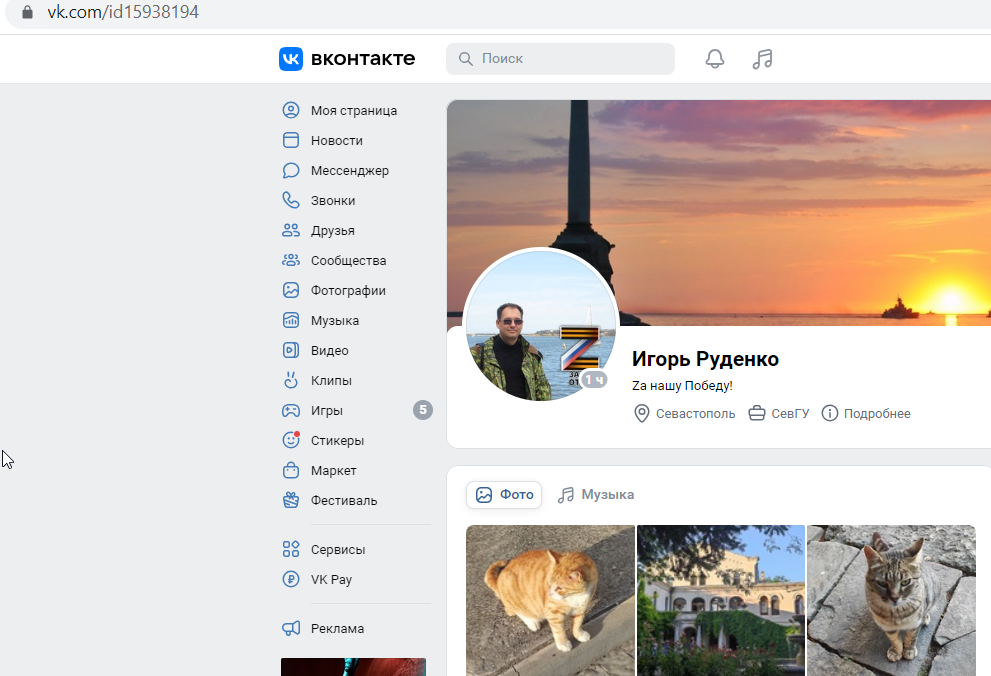Screen dimensions: 991x676
Task: Open the Games menu item
Action: pyautogui.click(x=326, y=411)
